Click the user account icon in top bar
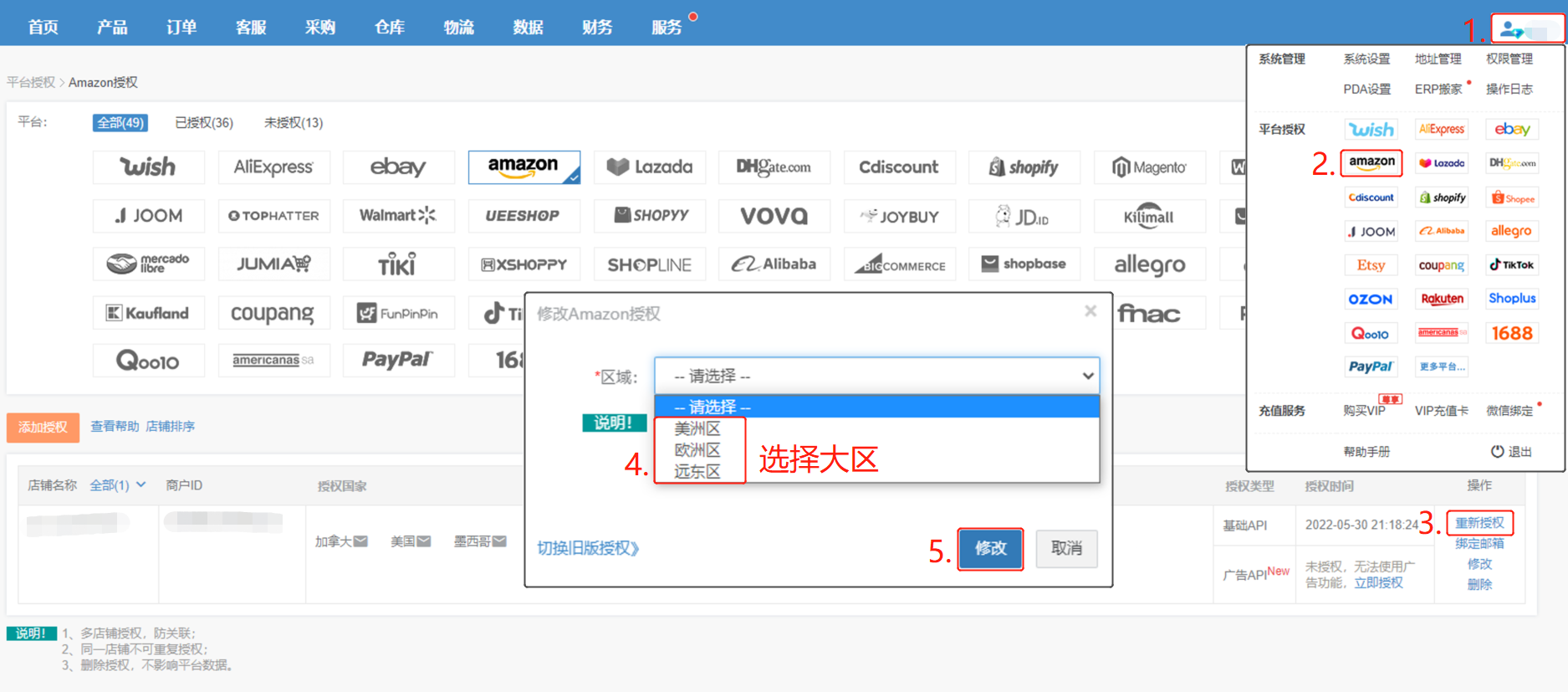This screenshot has width=1568, height=692. coord(1512,30)
